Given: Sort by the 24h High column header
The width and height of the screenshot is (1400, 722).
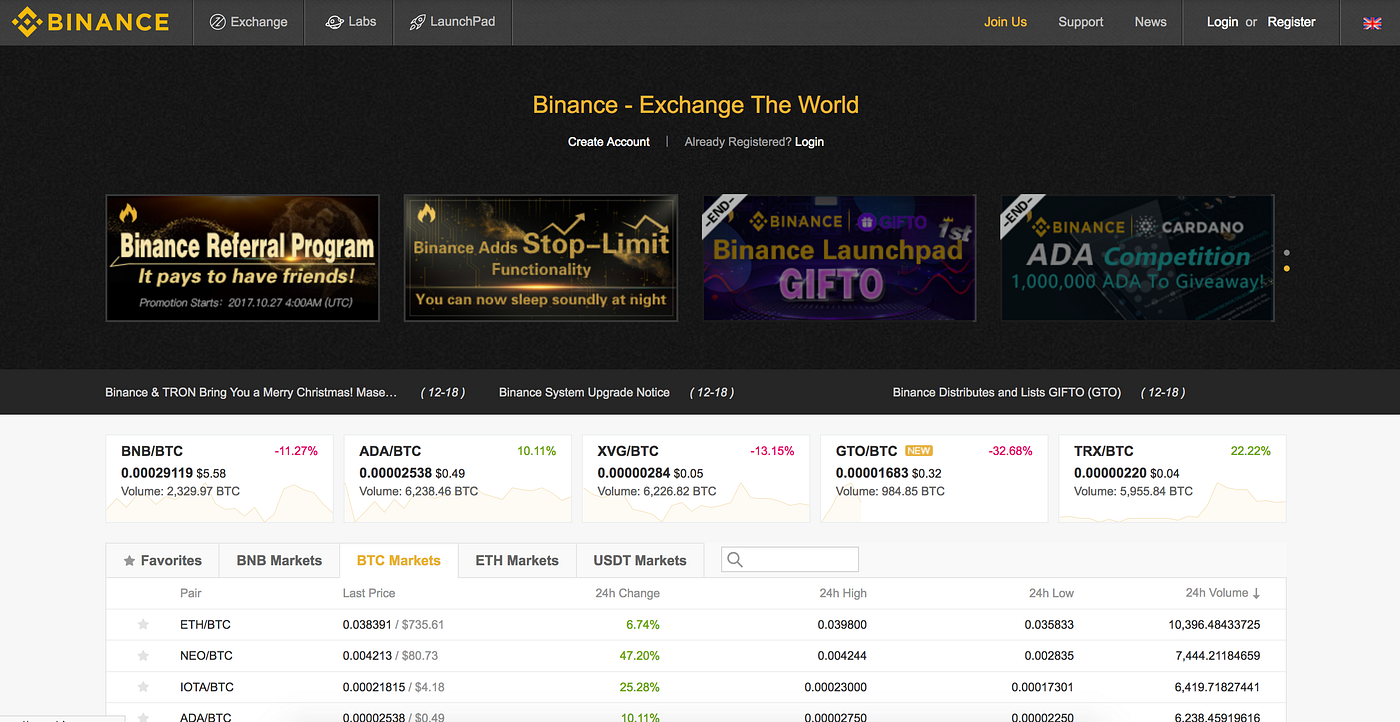Looking at the screenshot, I should point(843,593).
